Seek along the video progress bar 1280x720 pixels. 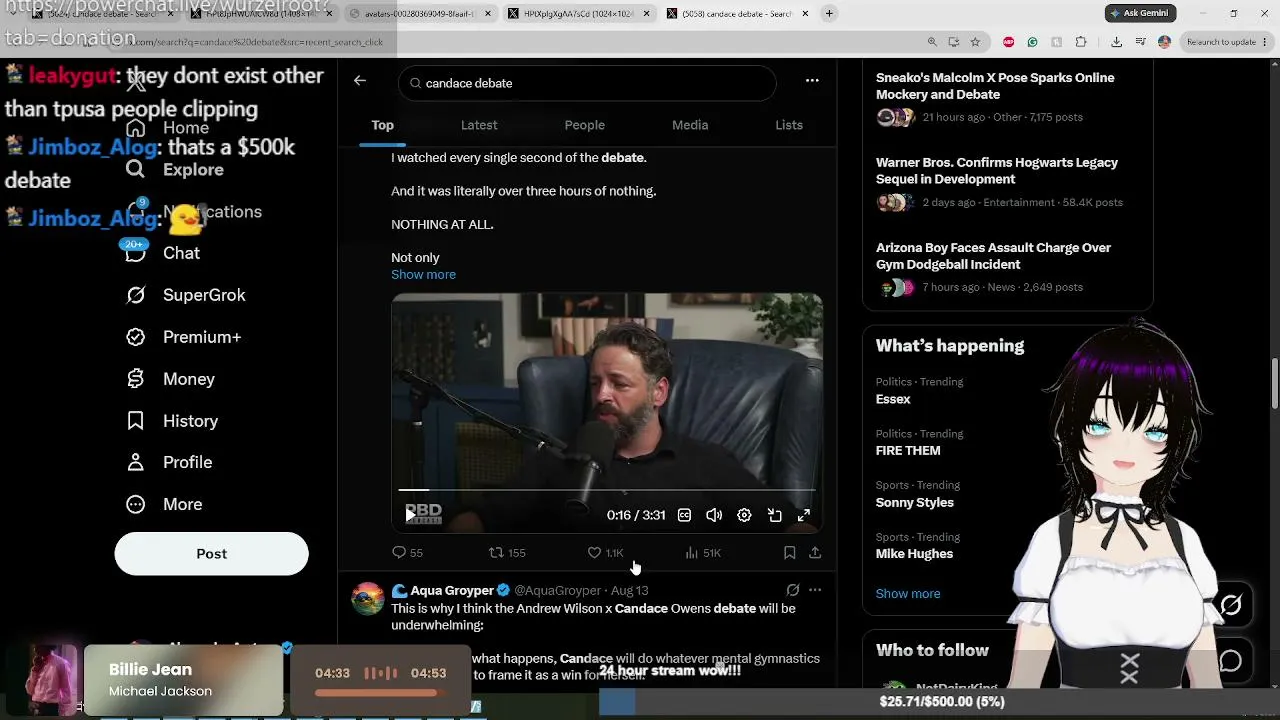tap(607, 490)
